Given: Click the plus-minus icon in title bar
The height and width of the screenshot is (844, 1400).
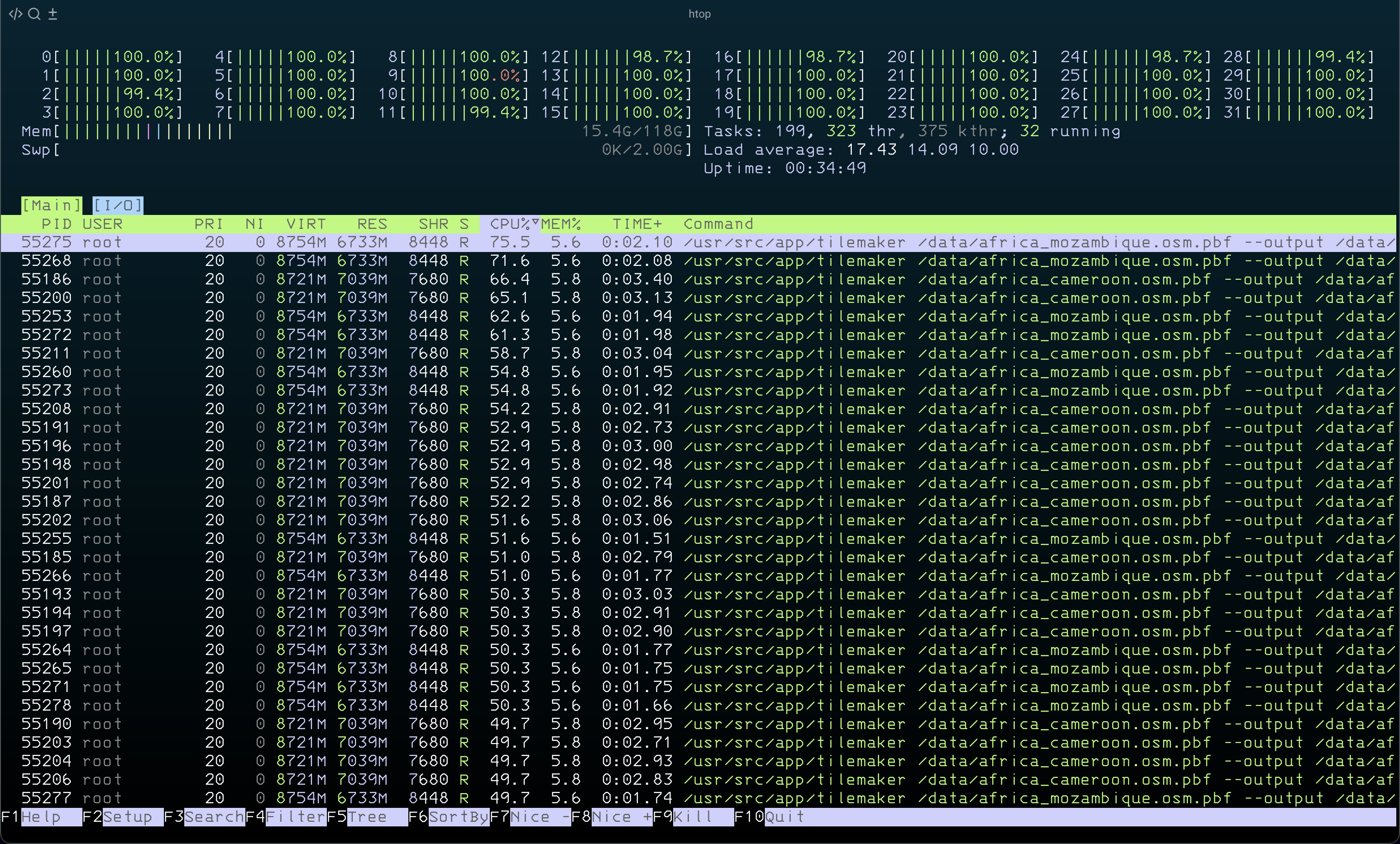Looking at the screenshot, I should [x=53, y=13].
